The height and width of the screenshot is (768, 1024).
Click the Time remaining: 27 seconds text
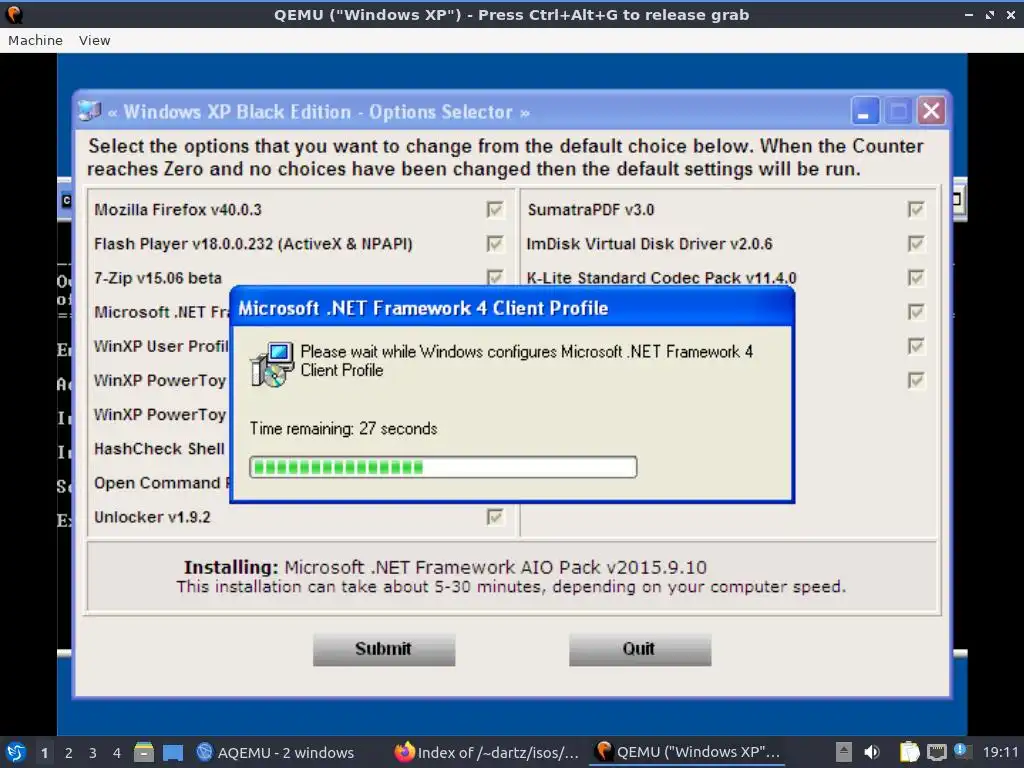344,428
